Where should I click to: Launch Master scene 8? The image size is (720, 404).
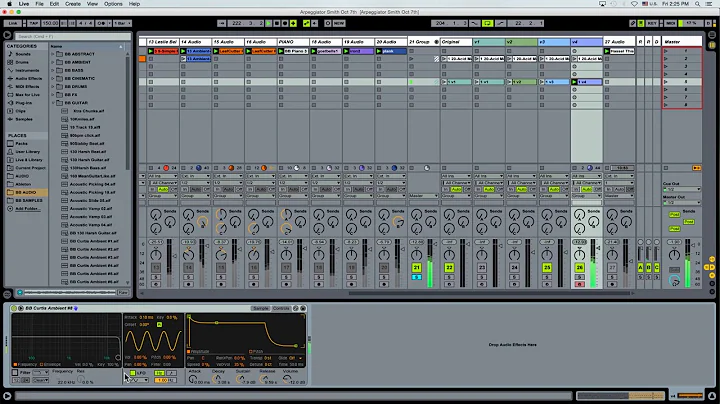coord(666,105)
